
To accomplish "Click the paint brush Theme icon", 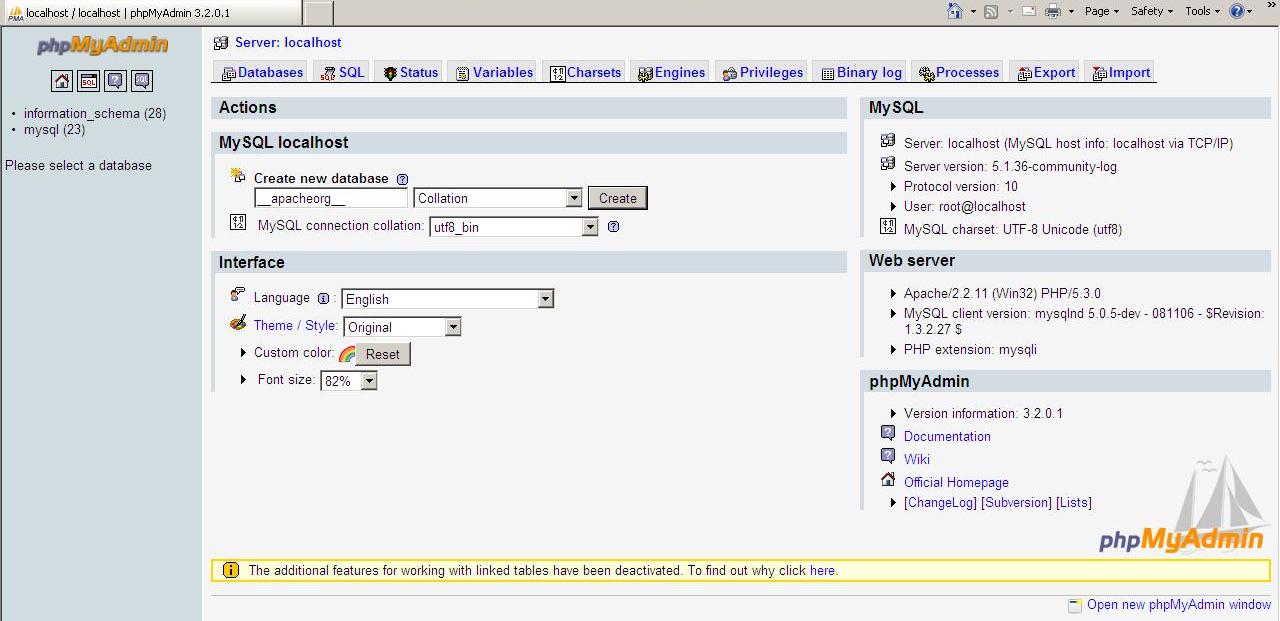I will pos(238,323).
